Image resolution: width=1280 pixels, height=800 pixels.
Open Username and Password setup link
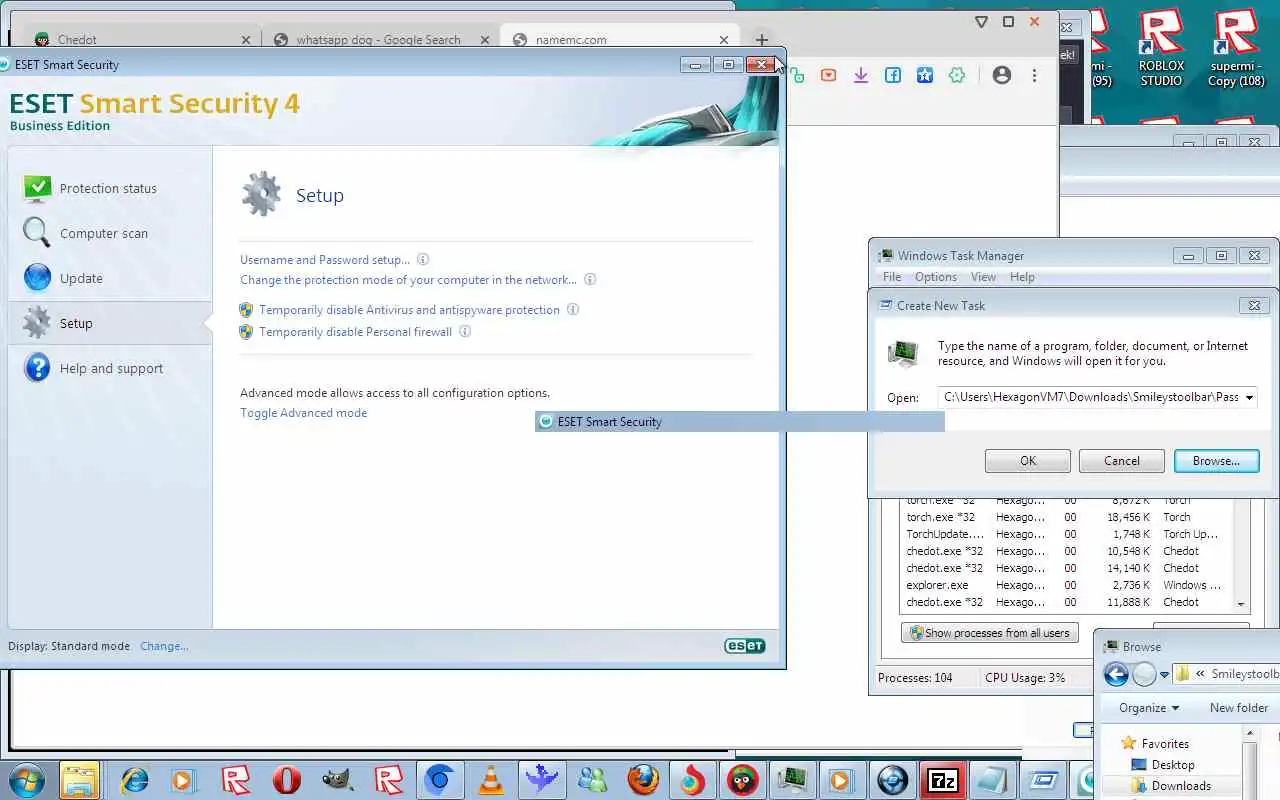(x=325, y=260)
